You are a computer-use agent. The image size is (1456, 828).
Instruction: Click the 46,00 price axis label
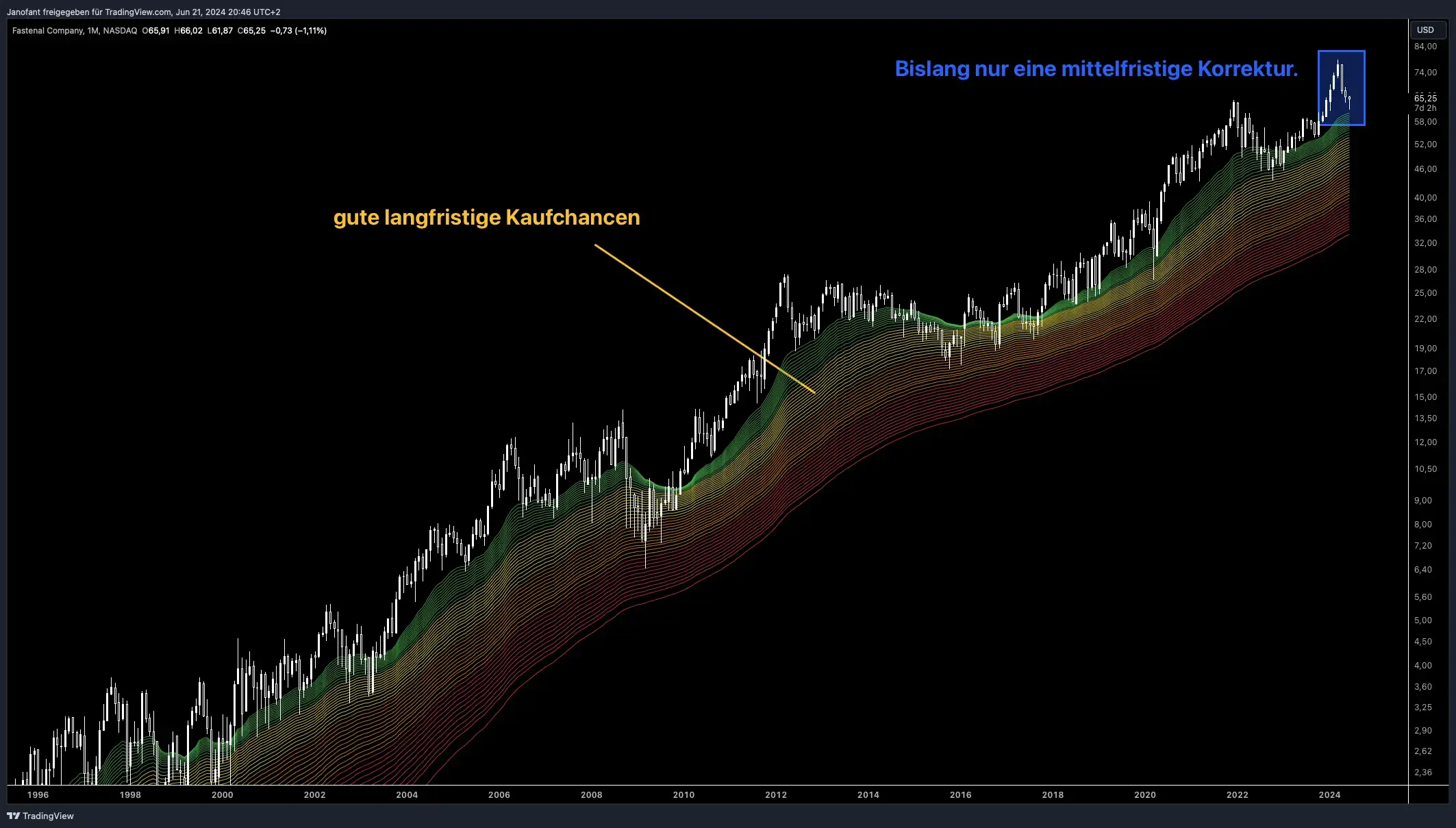click(x=1425, y=169)
